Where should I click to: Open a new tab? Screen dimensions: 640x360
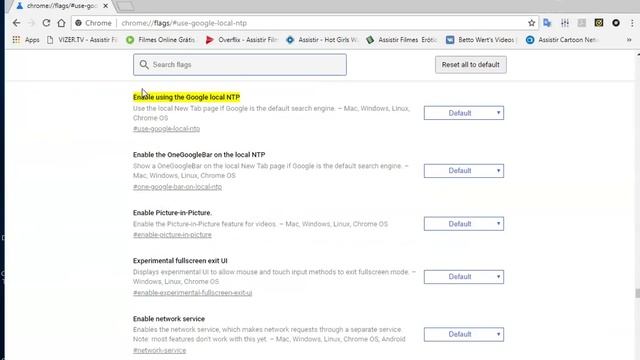pyautogui.click(x=125, y=6)
